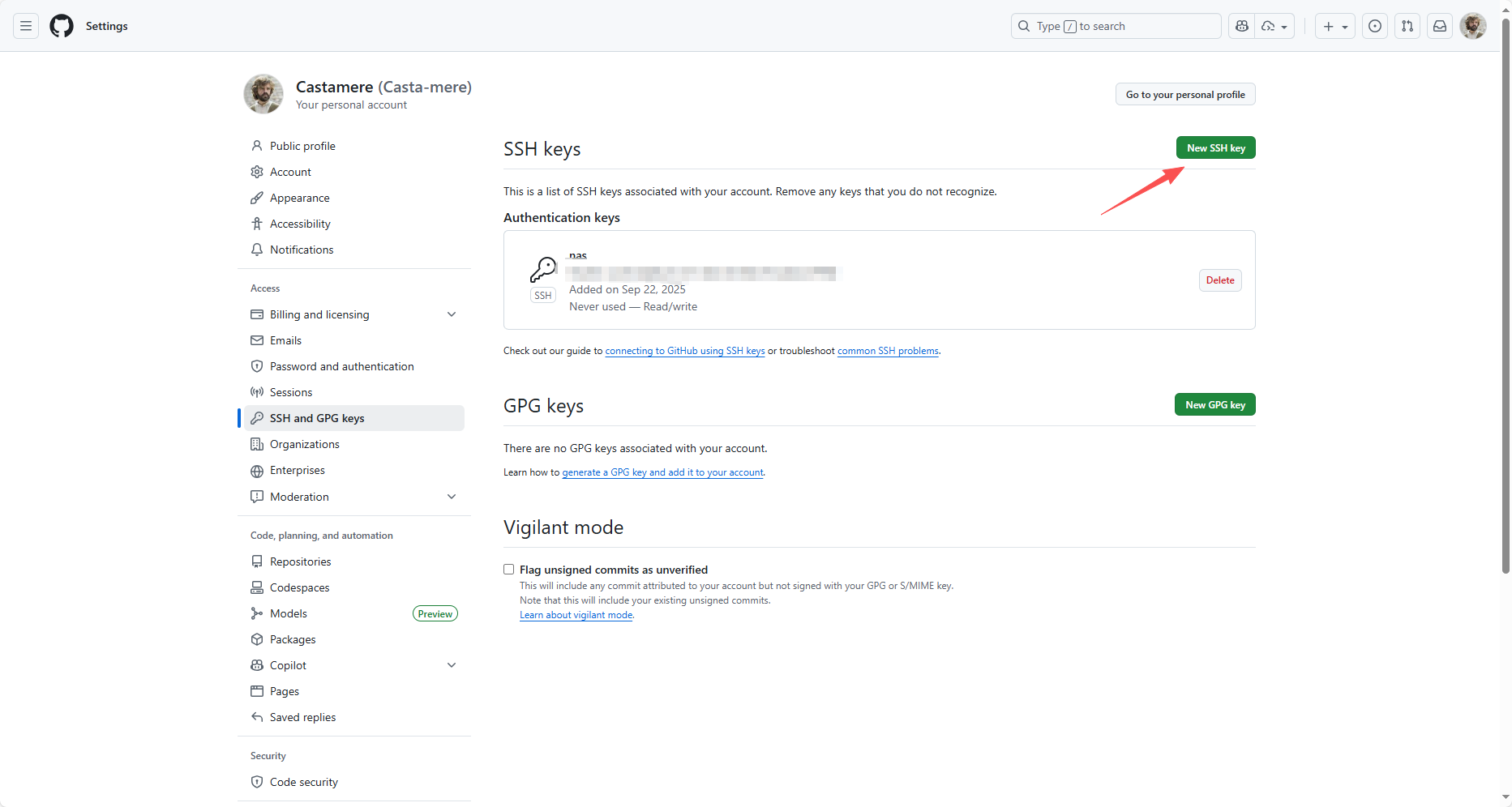Click the New SSH key button

(x=1215, y=147)
